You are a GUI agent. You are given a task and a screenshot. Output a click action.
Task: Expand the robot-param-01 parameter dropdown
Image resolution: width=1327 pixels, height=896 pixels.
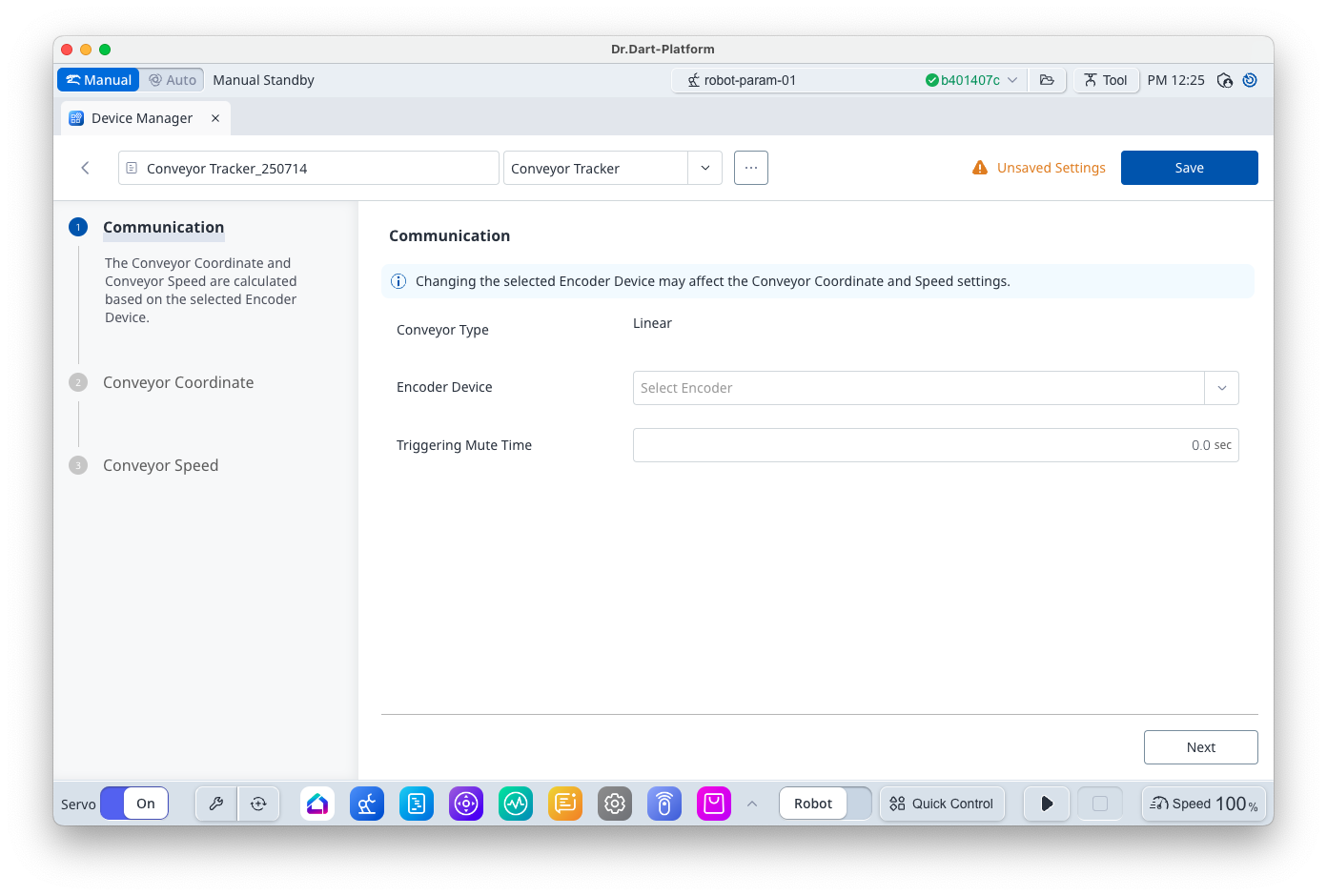[x=1012, y=80]
